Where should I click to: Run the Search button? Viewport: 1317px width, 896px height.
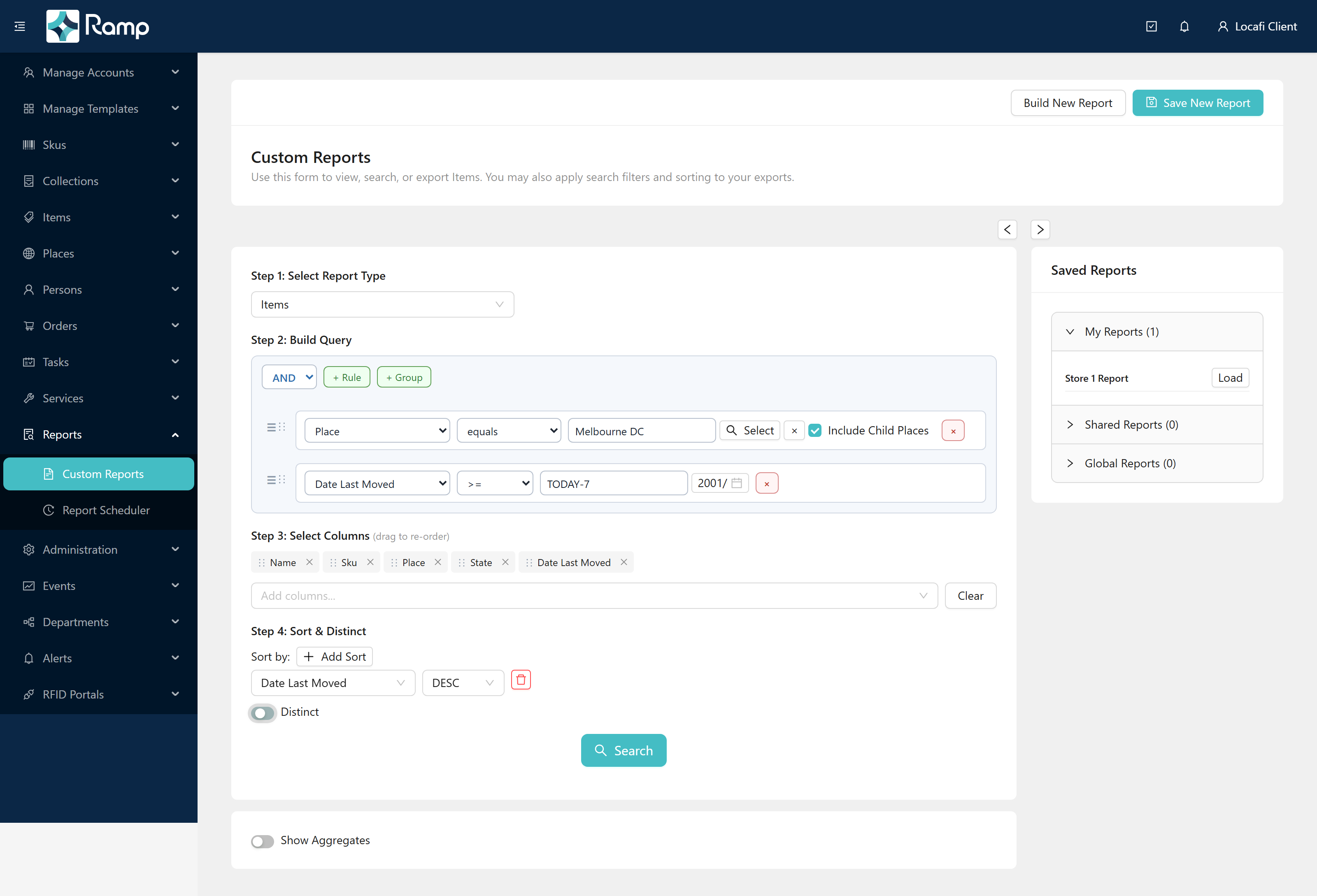point(624,750)
